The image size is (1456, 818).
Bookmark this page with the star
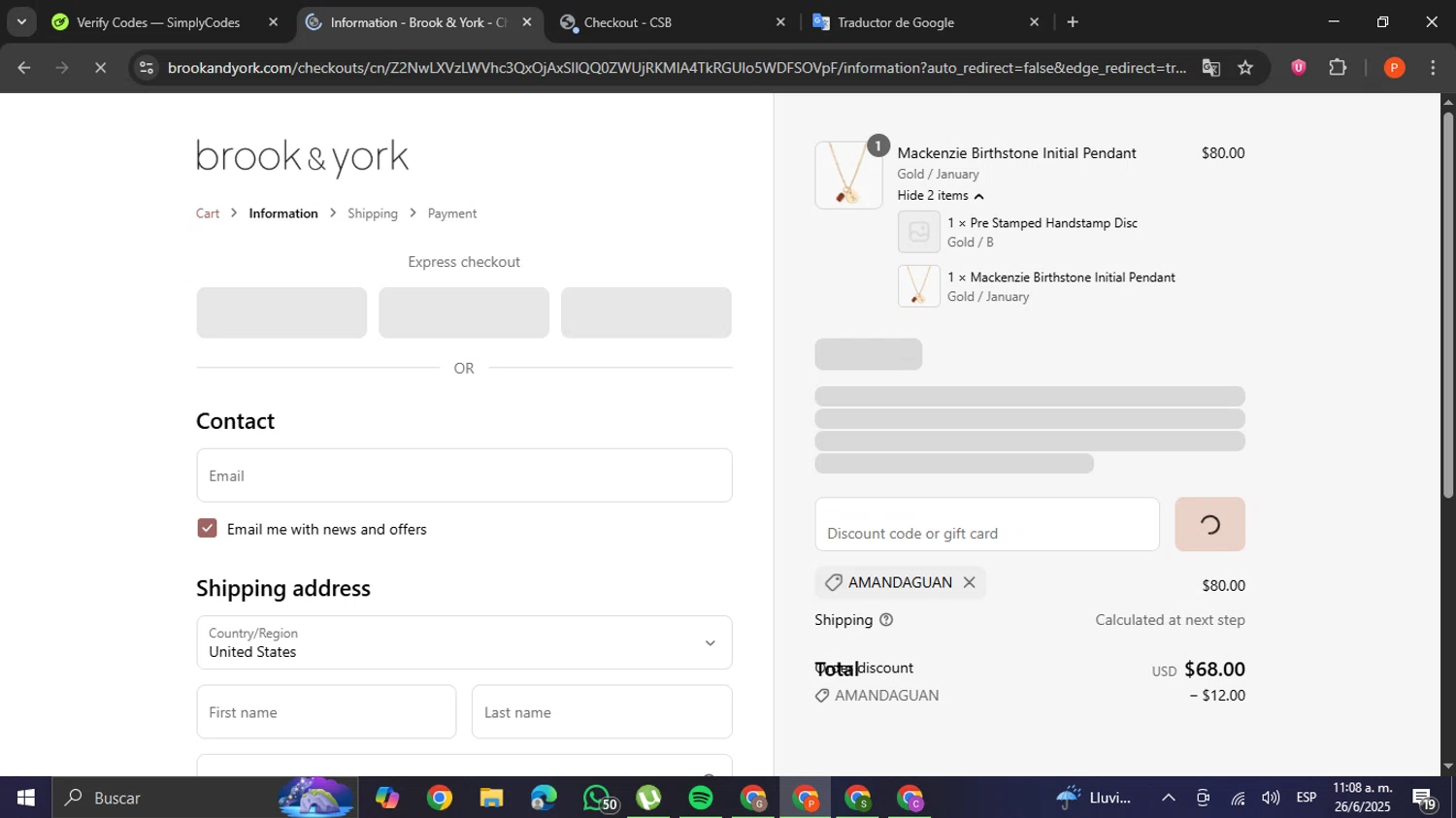coord(1246,68)
